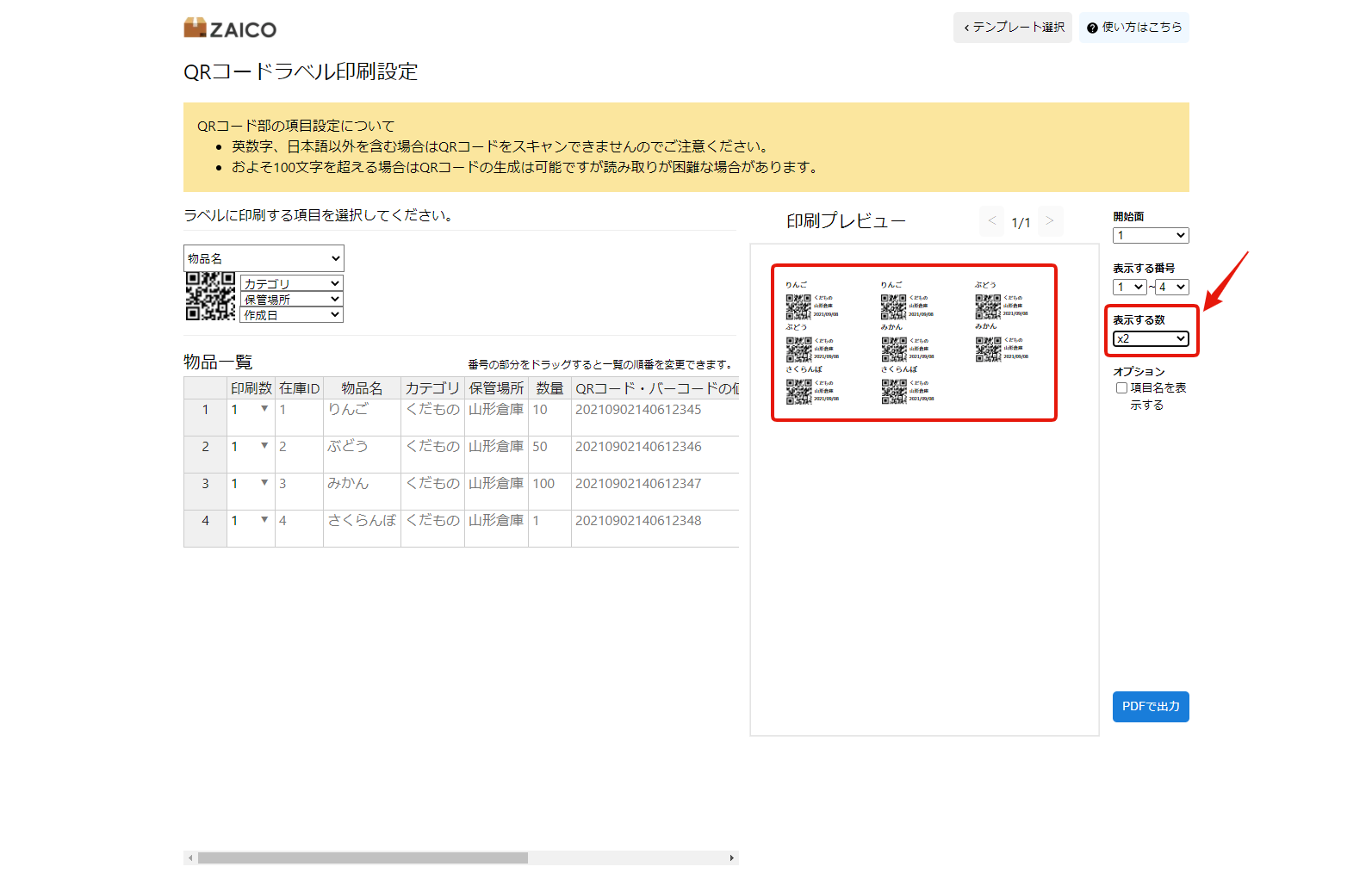Click the 数量 column header

click(549, 388)
